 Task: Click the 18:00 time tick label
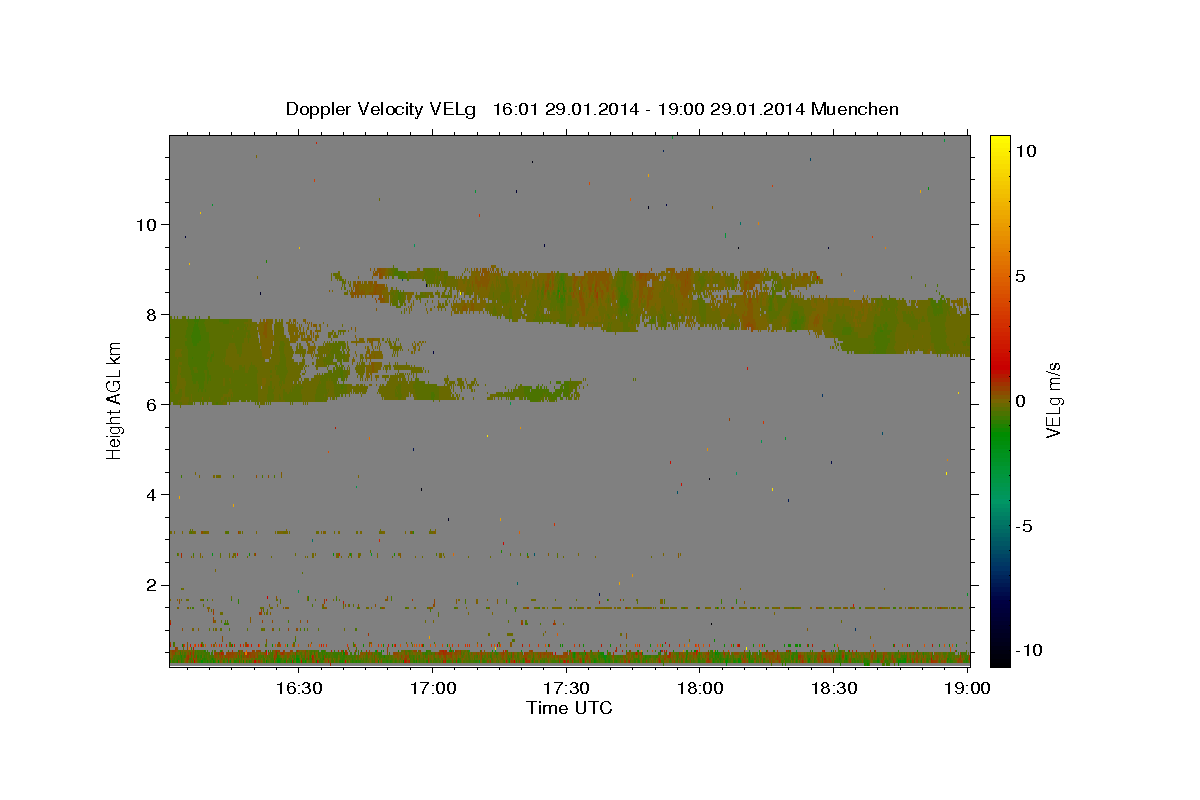click(x=700, y=688)
